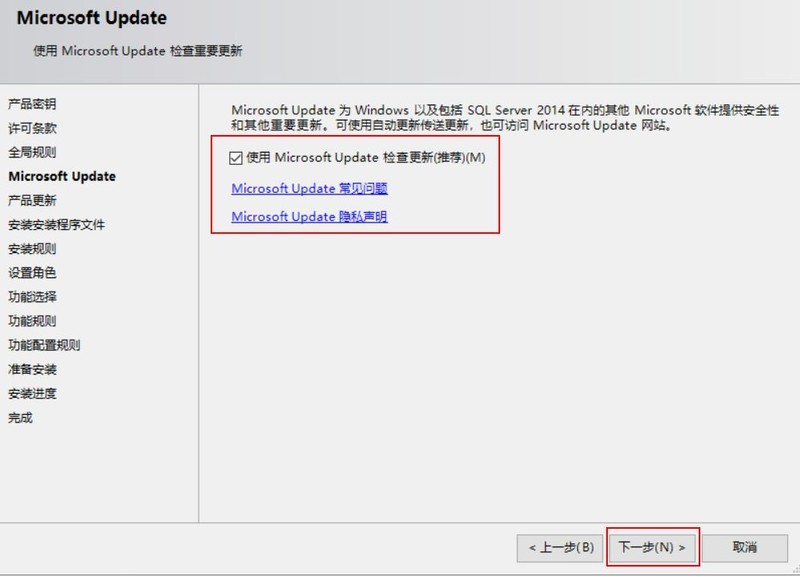Select the 安装安装程序文件 step

click(x=56, y=225)
